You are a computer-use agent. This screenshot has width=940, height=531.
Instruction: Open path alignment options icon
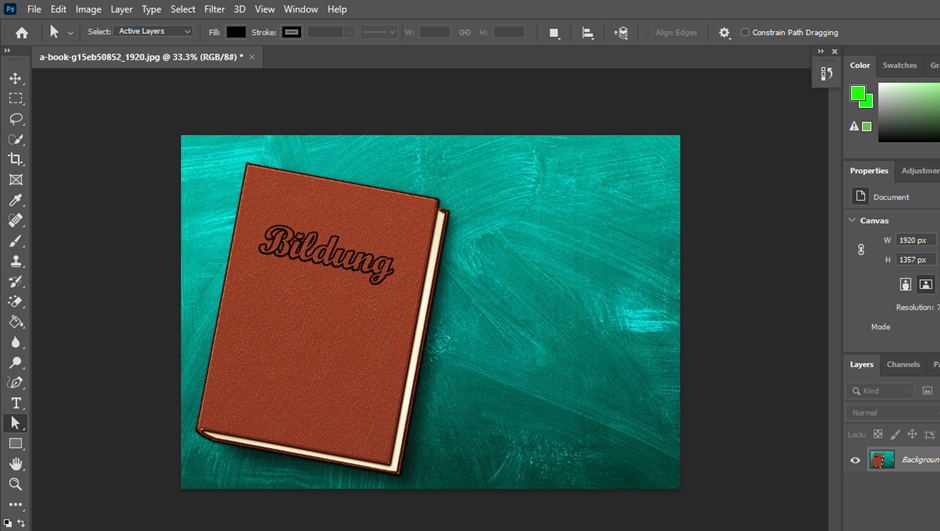[588, 33]
